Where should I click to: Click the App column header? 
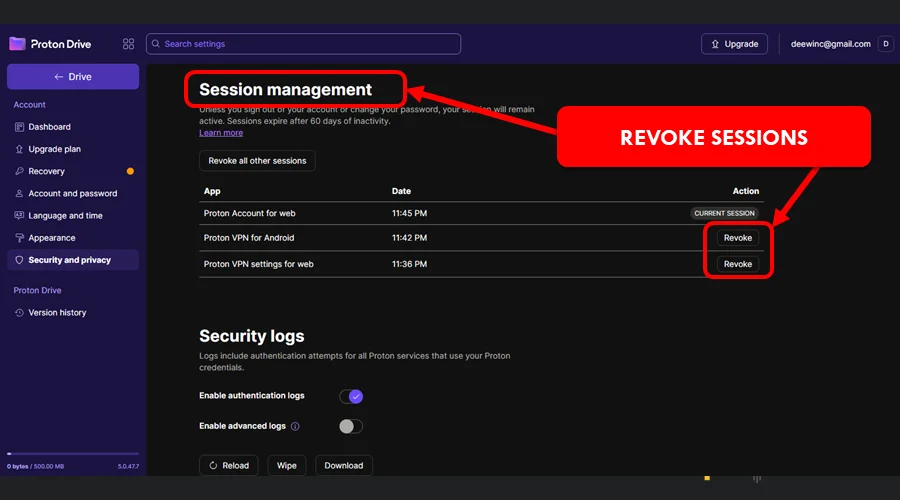(x=212, y=191)
